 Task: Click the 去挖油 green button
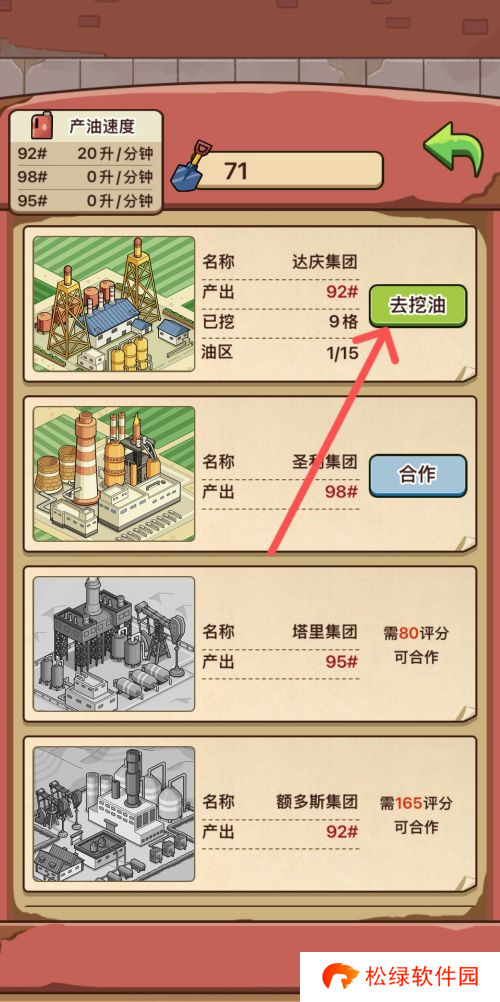point(418,306)
